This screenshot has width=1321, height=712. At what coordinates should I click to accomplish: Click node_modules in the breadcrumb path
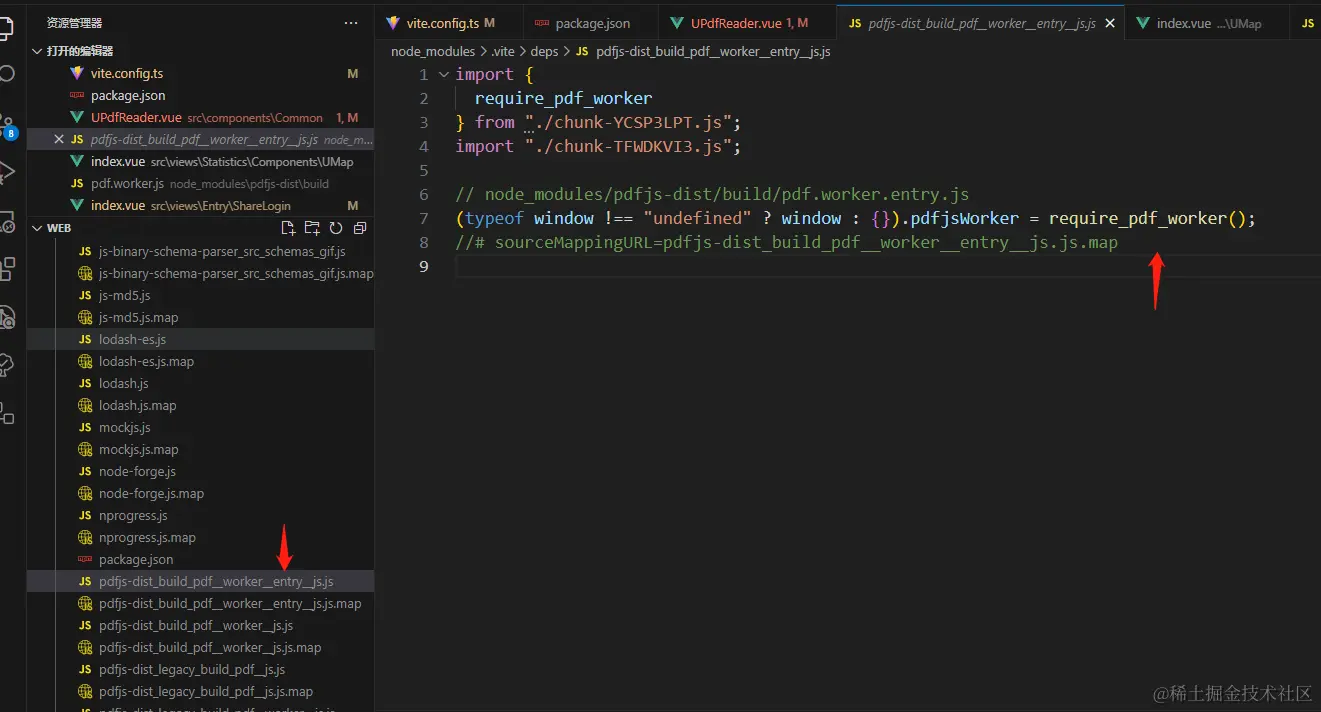tap(433, 51)
